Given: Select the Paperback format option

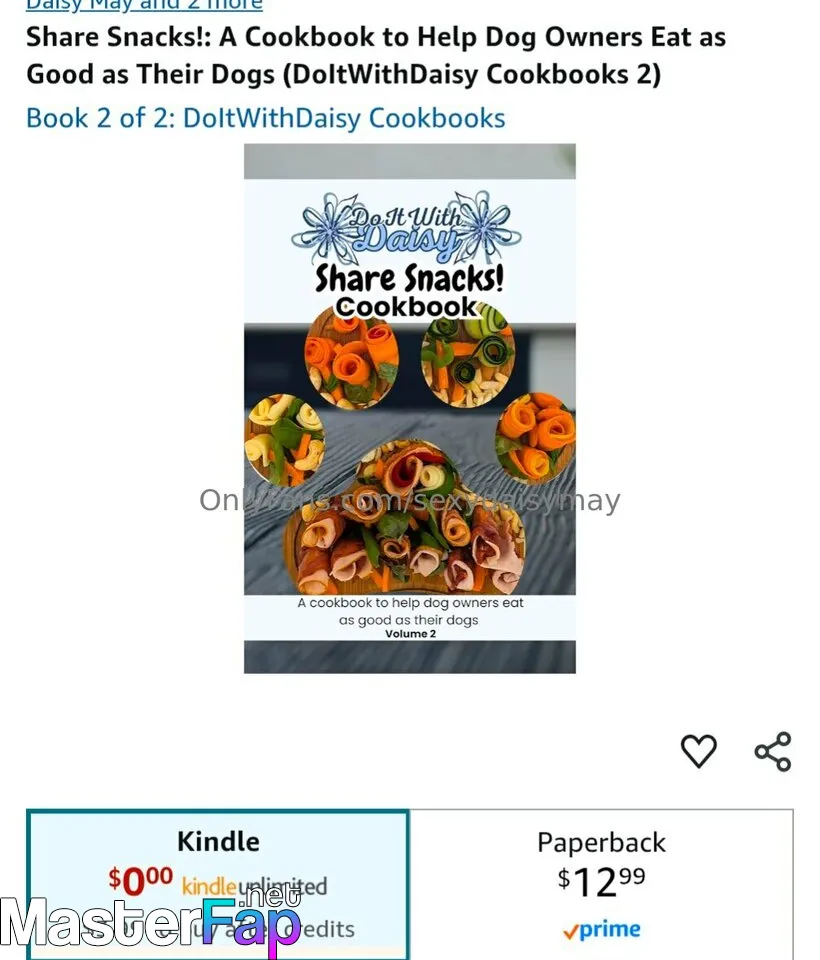Looking at the screenshot, I should point(601,884).
